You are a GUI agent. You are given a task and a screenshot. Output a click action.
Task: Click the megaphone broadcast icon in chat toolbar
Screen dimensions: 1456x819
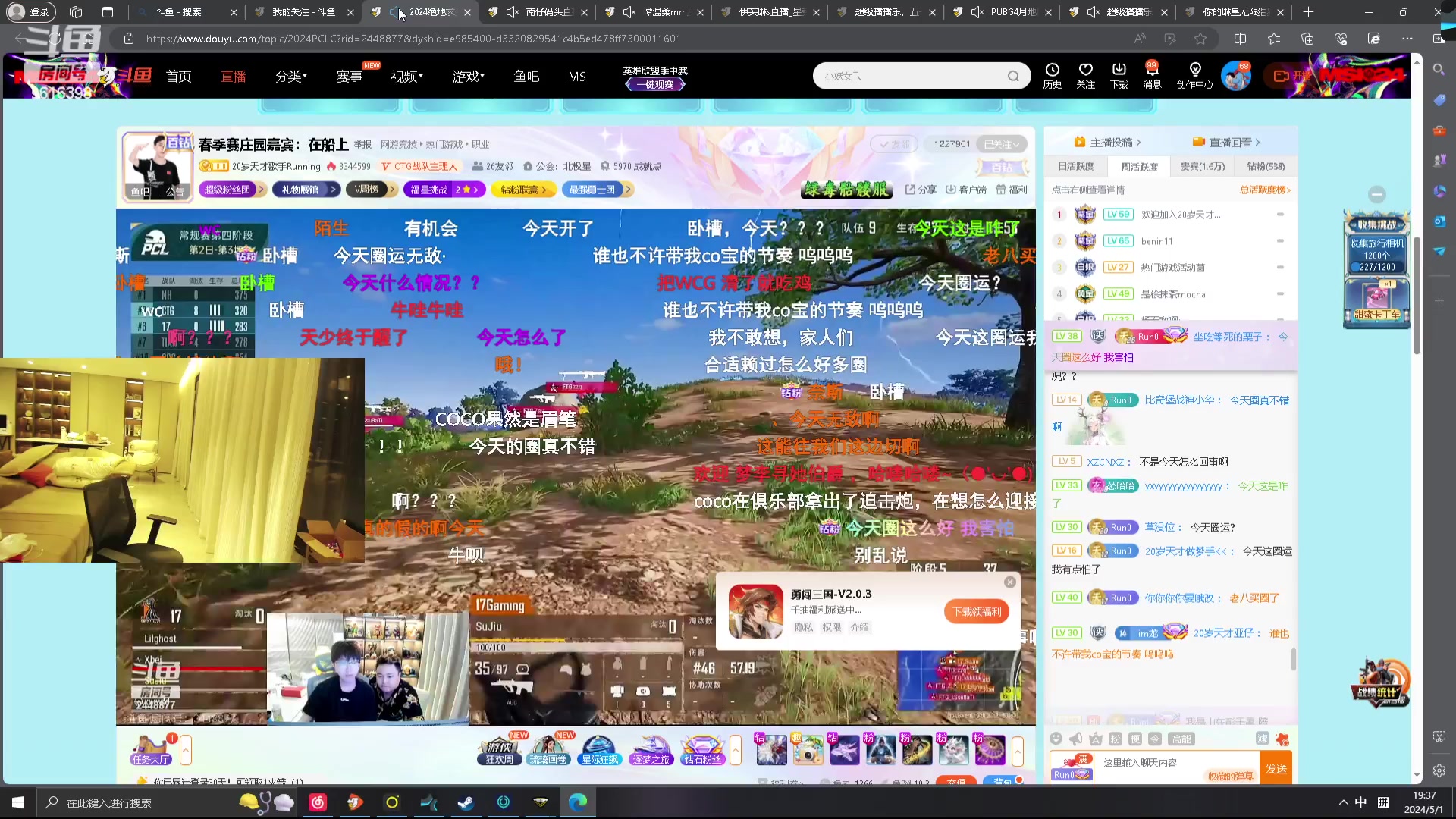pyautogui.click(x=1075, y=739)
